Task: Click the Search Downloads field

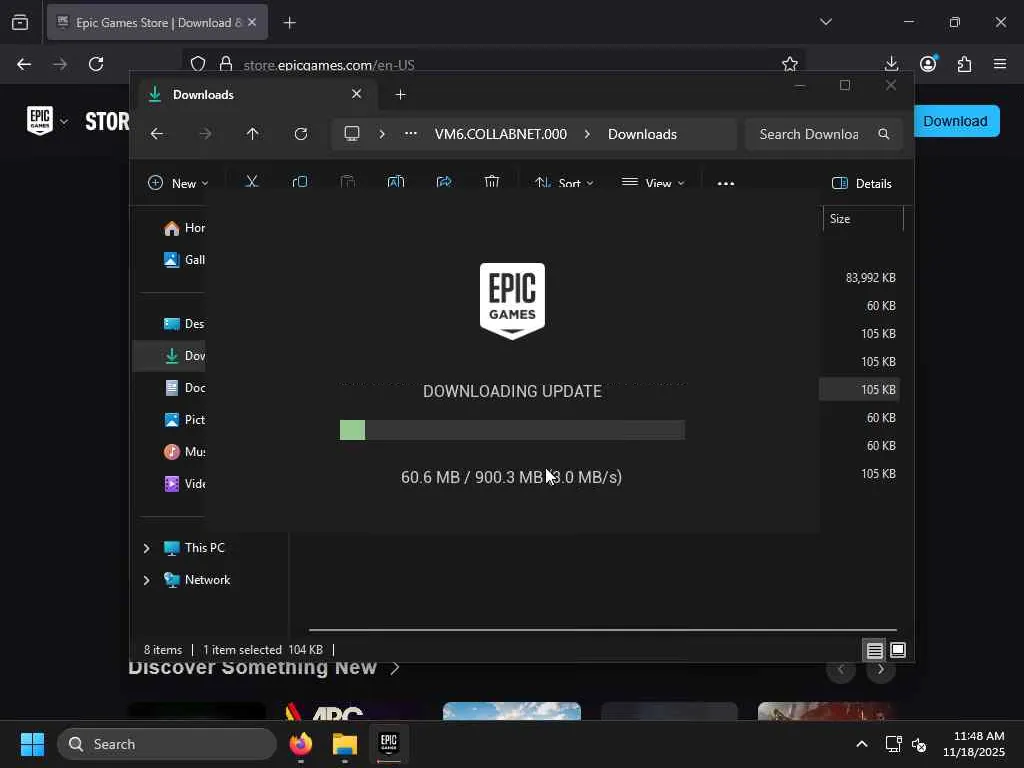Action: click(x=824, y=134)
